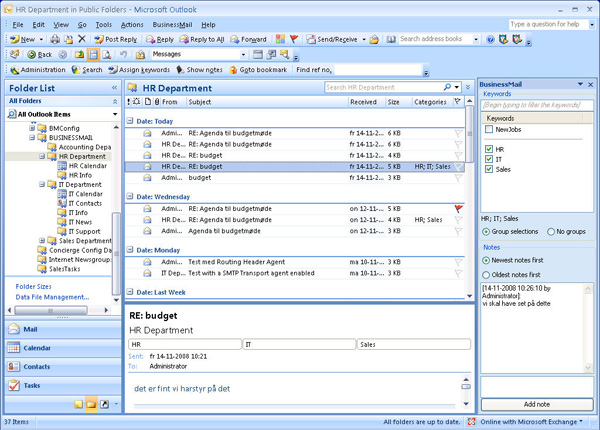
Task: Open BusinessMail Administration
Action: 38,70
